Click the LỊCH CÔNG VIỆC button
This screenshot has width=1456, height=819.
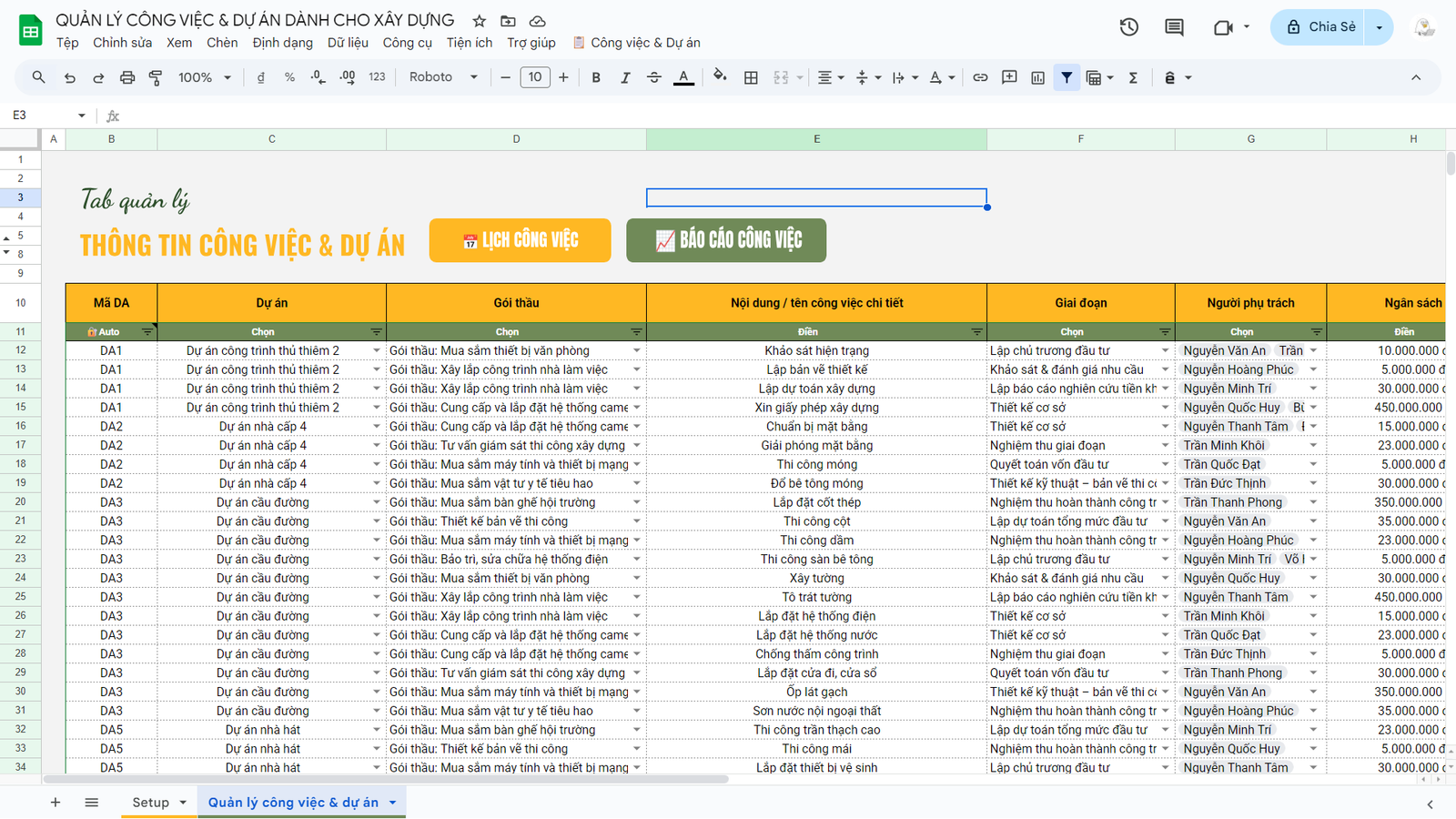coord(520,240)
